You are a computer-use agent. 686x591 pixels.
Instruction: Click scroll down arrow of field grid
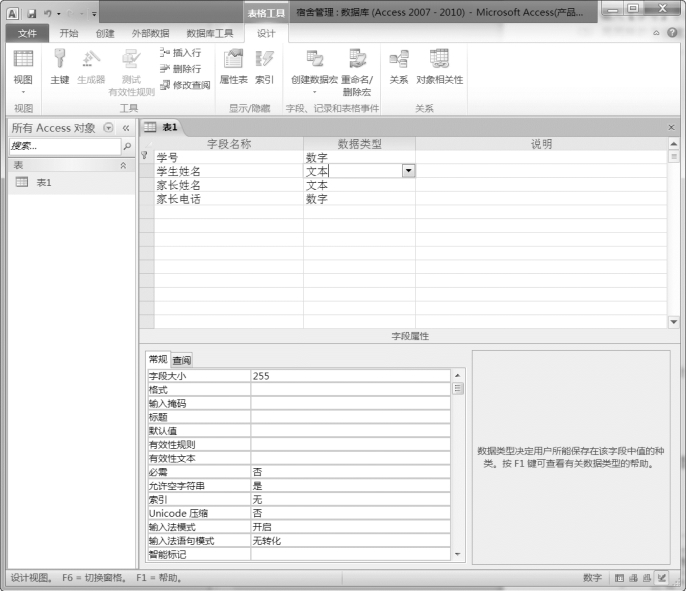click(674, 322)
